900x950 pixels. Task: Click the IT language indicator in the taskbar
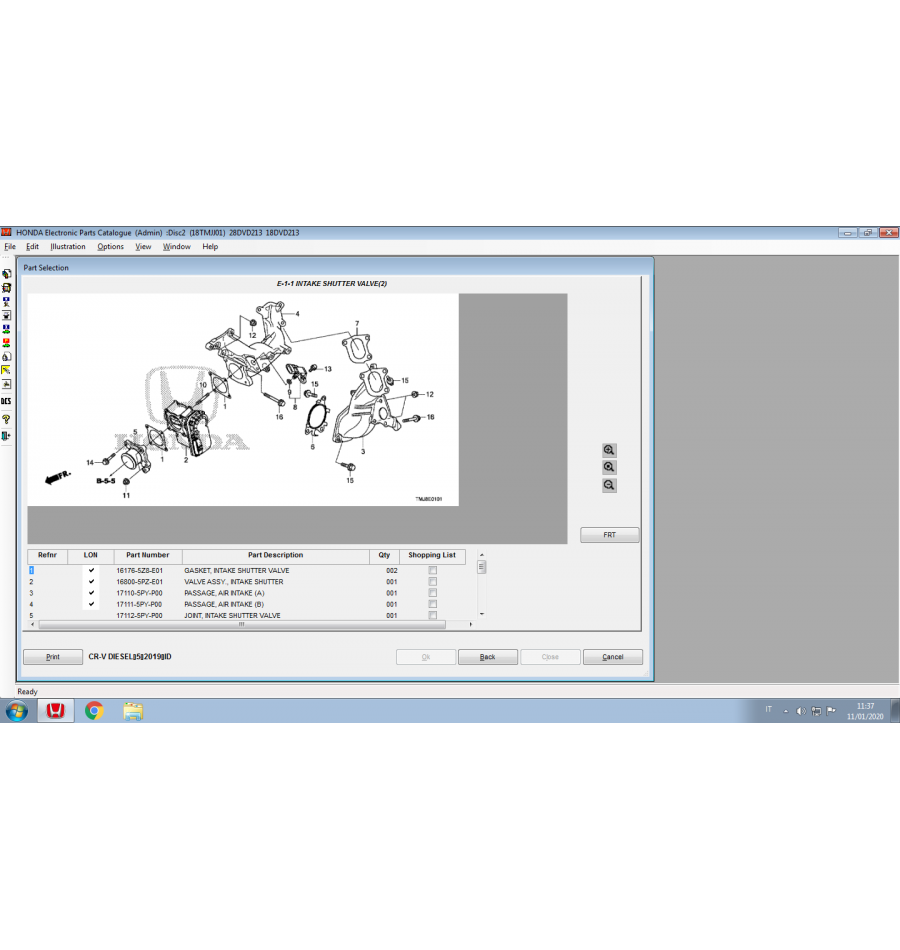(768, 709)
